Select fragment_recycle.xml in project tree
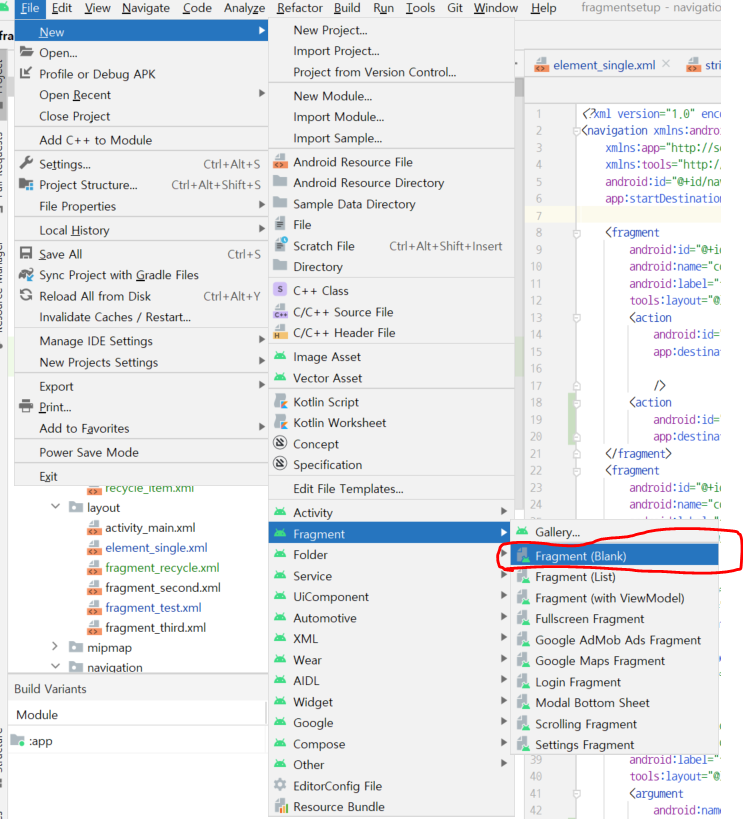The image size is (743, 819). click(x=162, y=568)
